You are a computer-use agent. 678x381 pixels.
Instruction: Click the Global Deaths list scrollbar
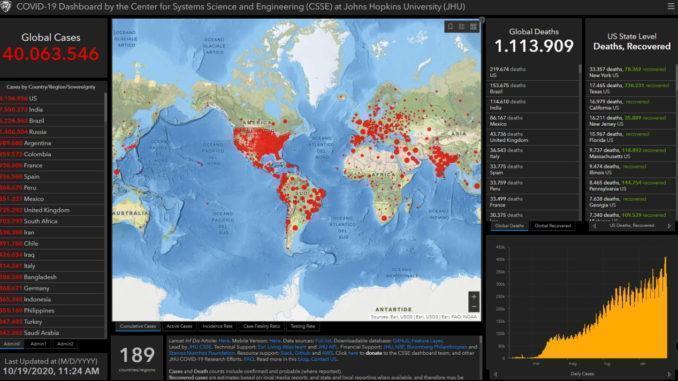580,143
